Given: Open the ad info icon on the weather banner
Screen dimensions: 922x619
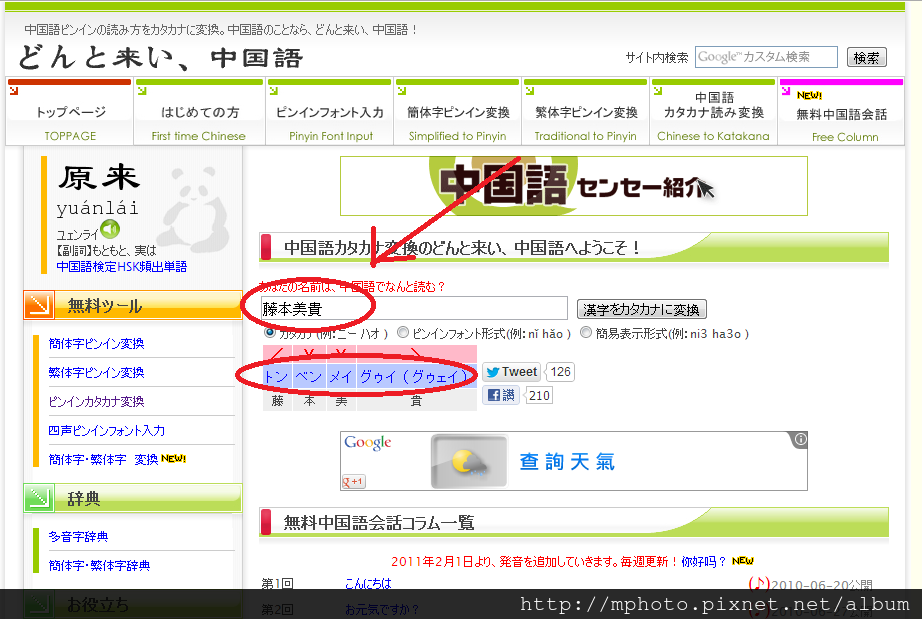Looking at the screenshot, I should [800, 439].
